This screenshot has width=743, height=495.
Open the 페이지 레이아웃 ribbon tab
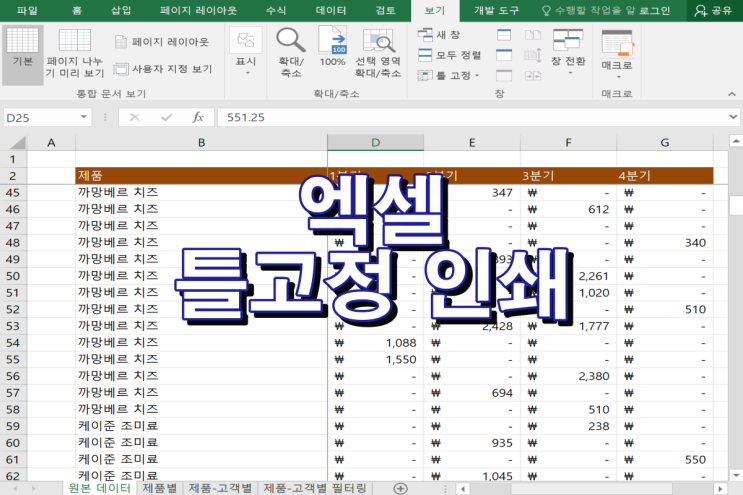198,10
